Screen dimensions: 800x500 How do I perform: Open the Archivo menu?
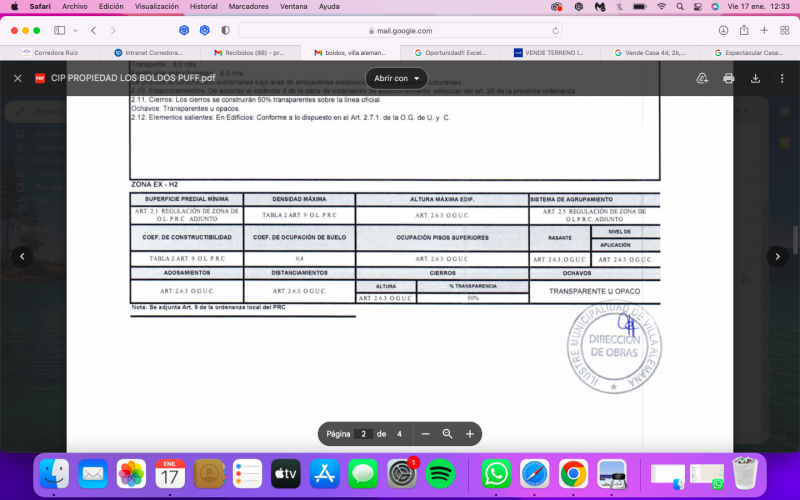74,7
